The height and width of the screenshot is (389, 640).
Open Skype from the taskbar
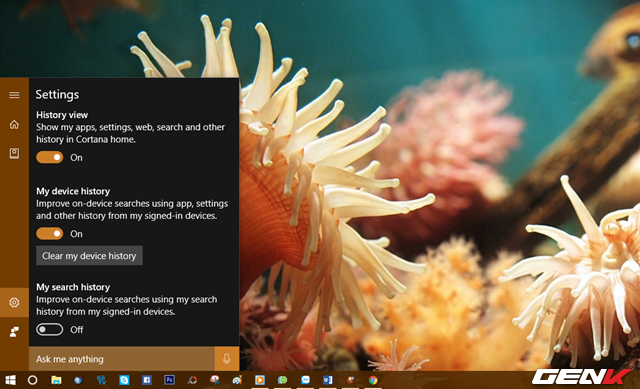coord(124,380)
